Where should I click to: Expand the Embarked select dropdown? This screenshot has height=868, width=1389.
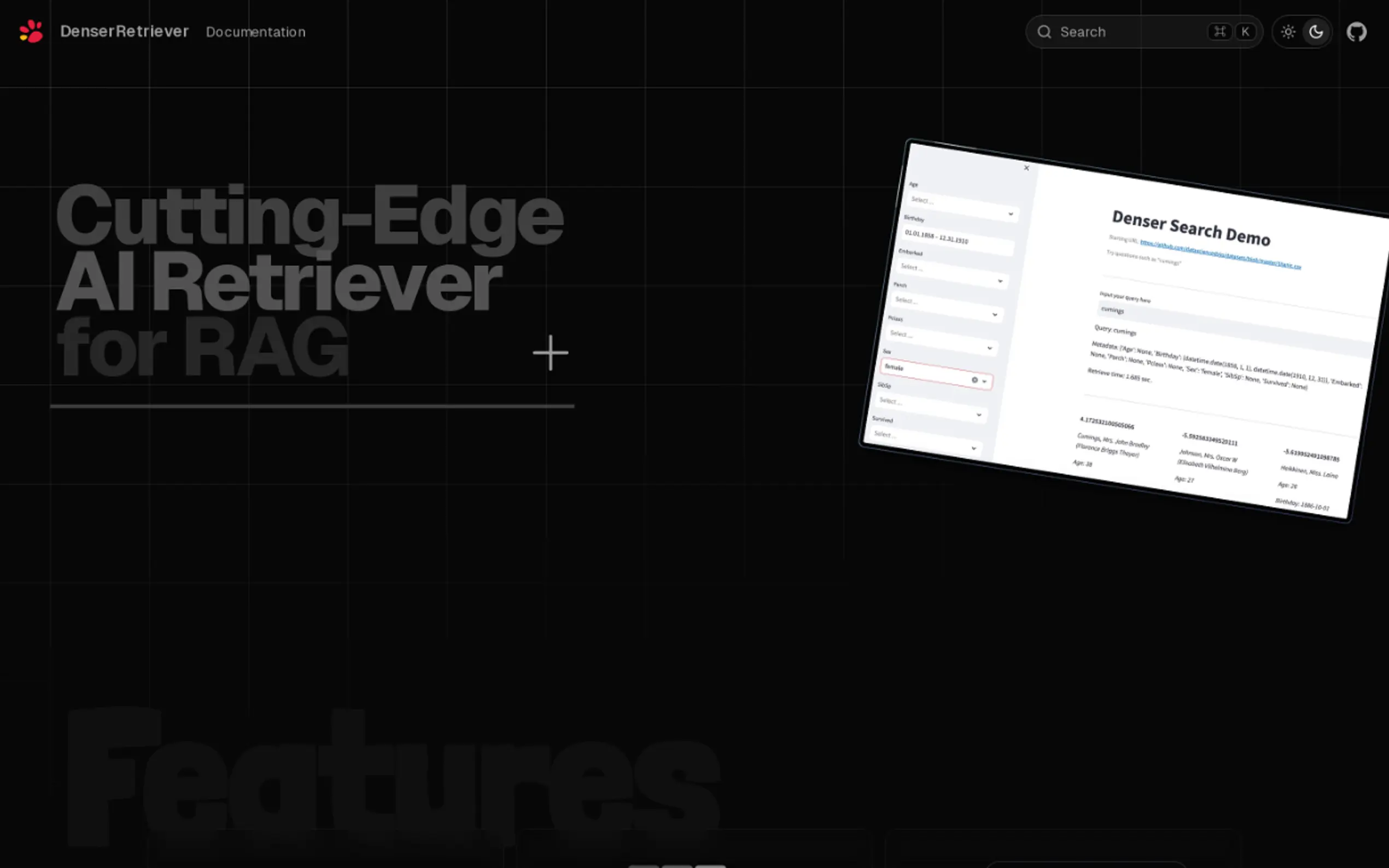click(952, 273)
